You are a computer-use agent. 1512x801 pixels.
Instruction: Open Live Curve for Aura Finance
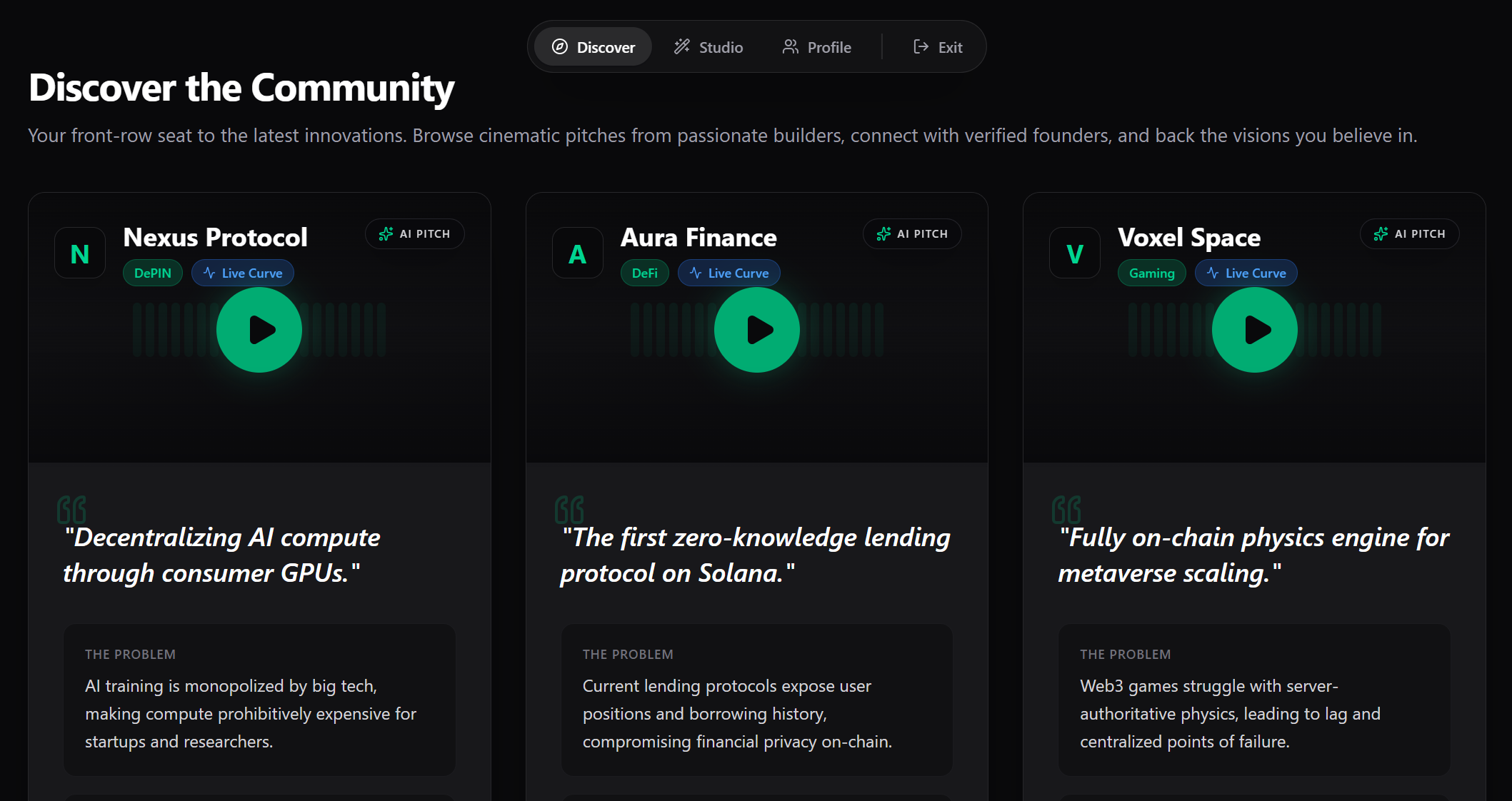(729, 273)
